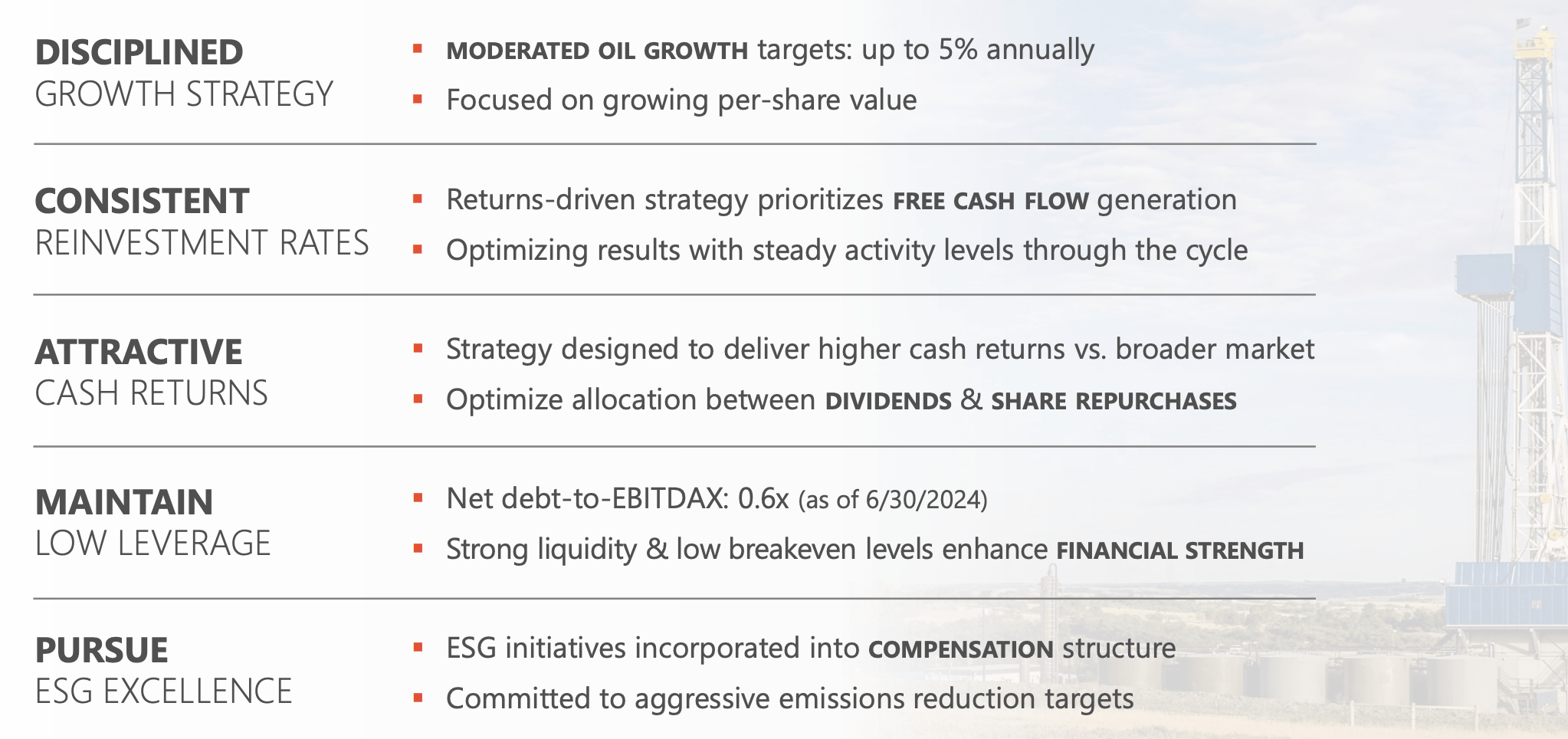Click the red bullet before 'Moderated oil growth'
This screenshot has width=1568, height=739.
tap(418, 50)
